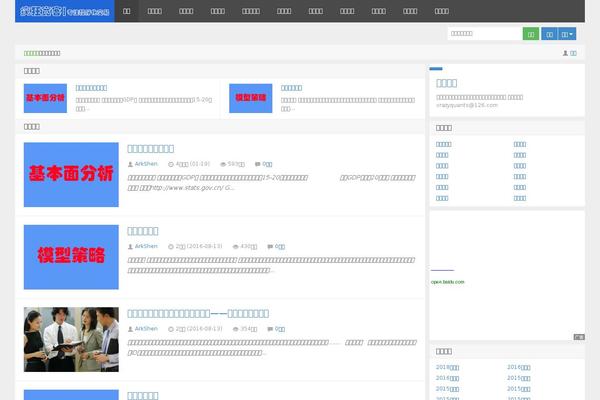Image resolution: width=600 pixels, height=400 pixels.
Task: Open the large 模型策略 article thumbnail
Action: (71, 257)
